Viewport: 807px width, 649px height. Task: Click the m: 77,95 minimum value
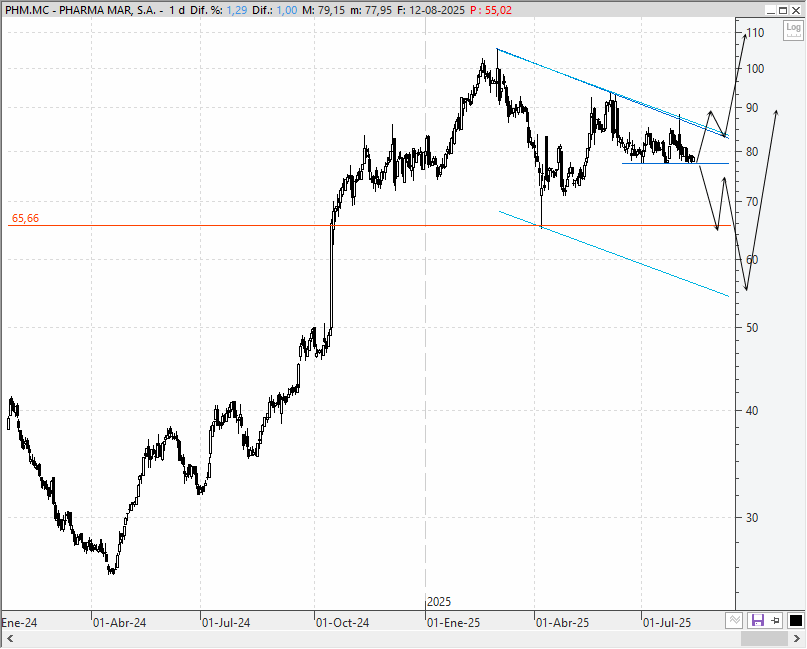click(x=371, y=10)
